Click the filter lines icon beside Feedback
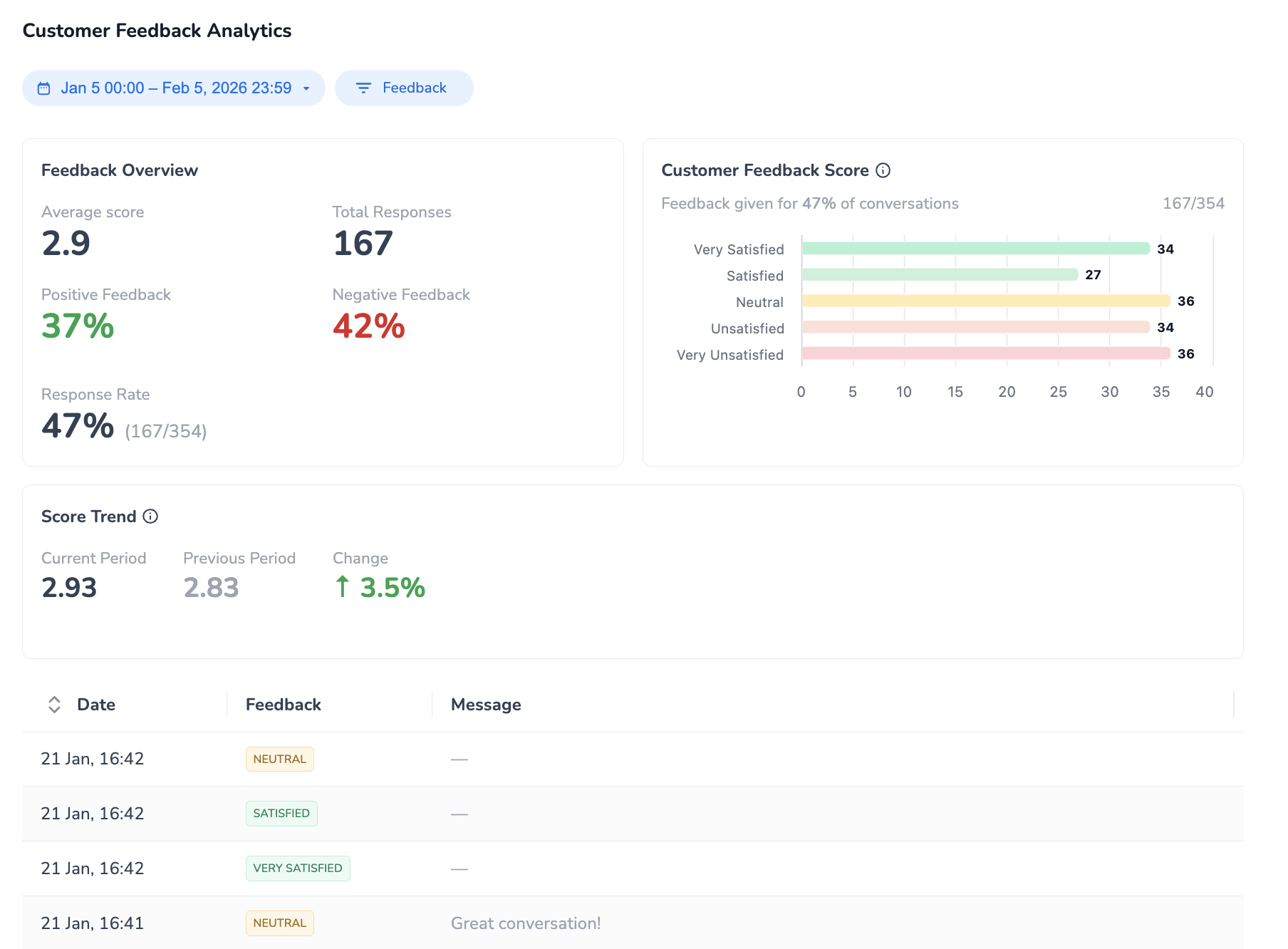This screenshot has height=949, width=1288. pos(363,88)
